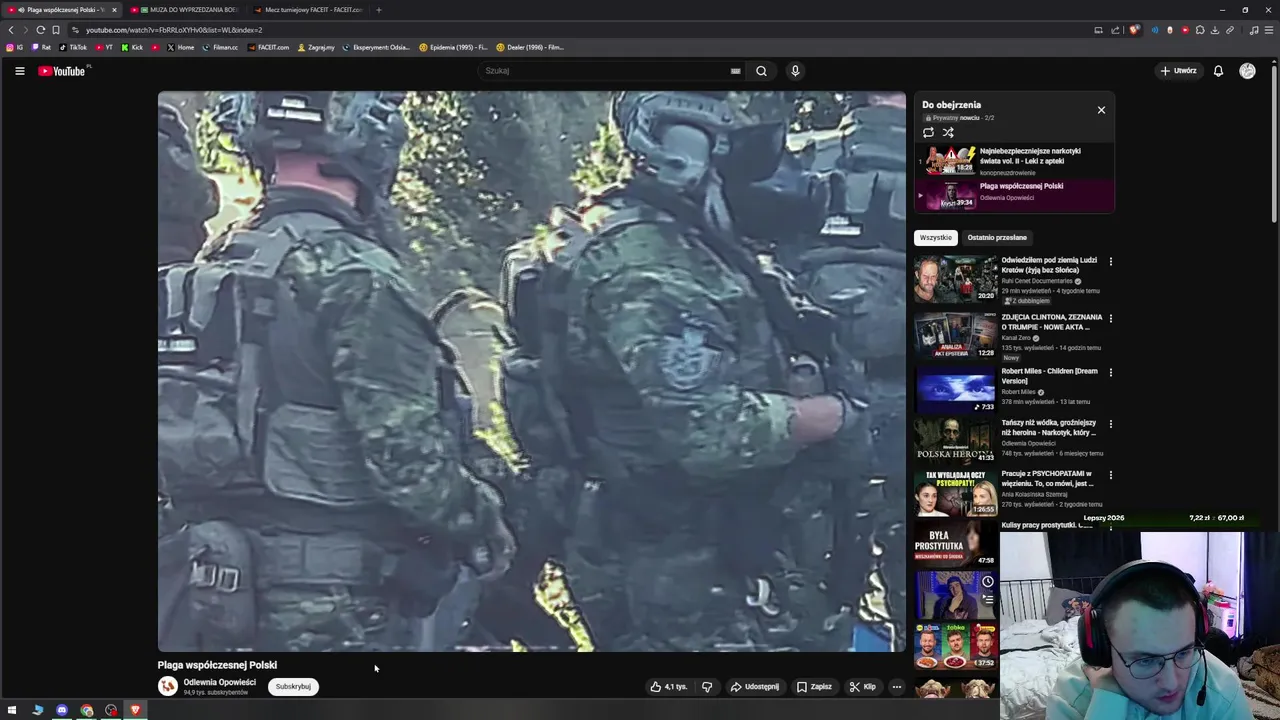Open more actions menu below video
This screenshot has width=1280, height=720.
tap(897, 687)
